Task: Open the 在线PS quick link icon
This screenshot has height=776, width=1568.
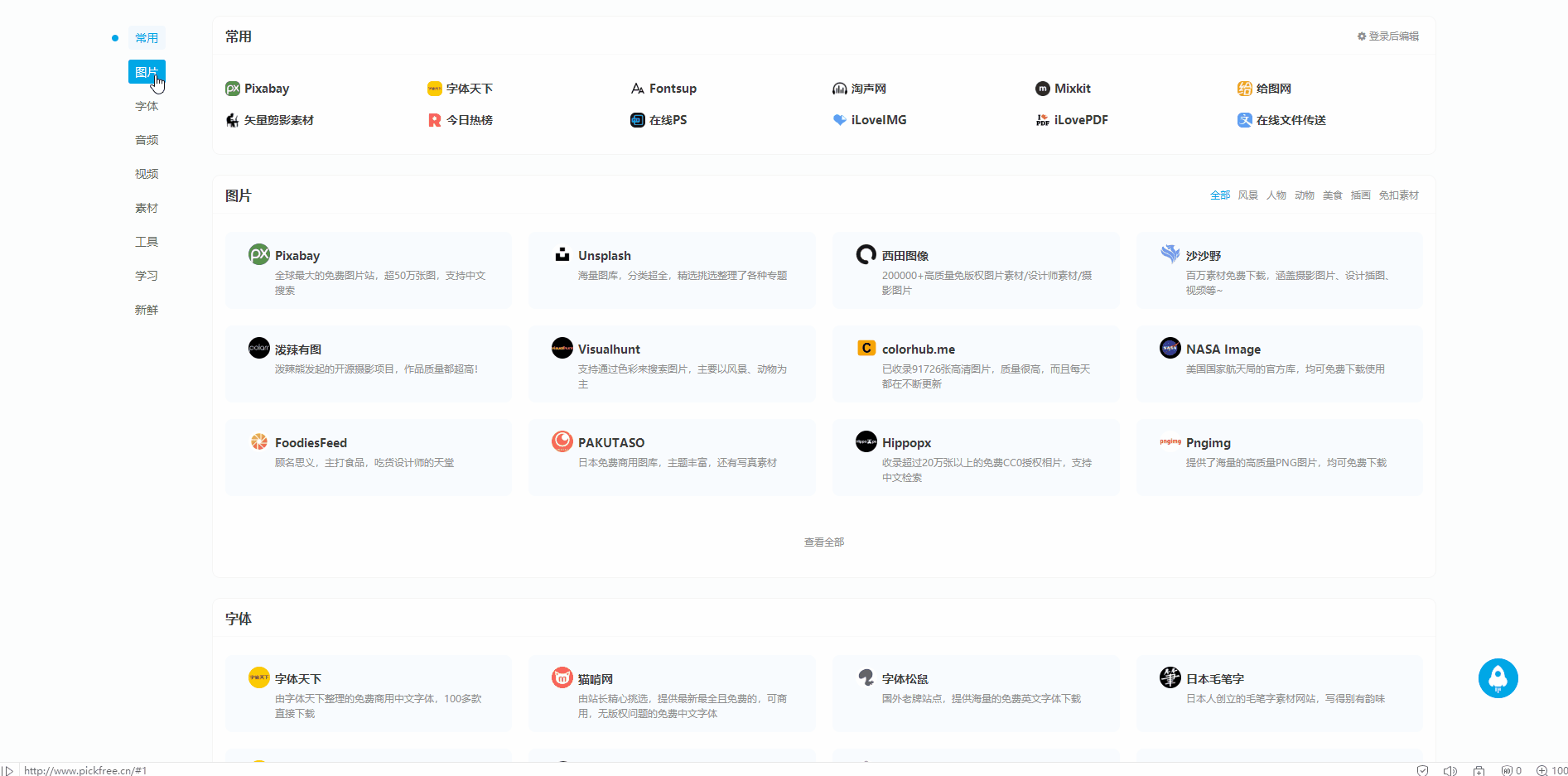Action: click(637, 120)
